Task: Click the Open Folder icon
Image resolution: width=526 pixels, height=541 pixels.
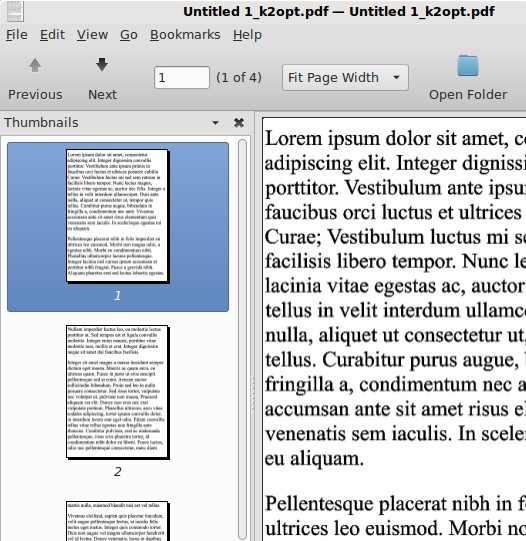Action: (468, 65)
